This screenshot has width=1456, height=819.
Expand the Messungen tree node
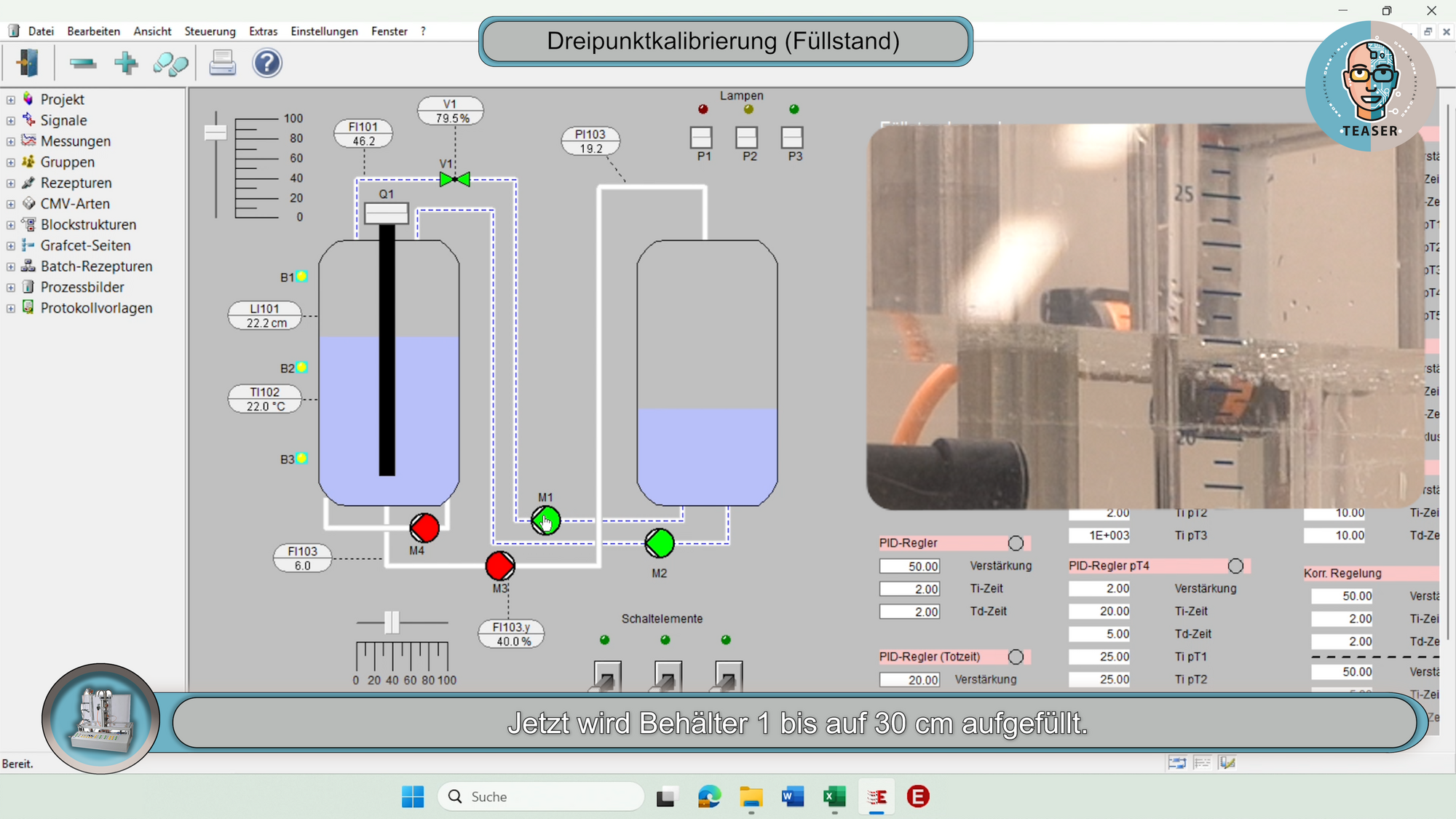[11, 141]
